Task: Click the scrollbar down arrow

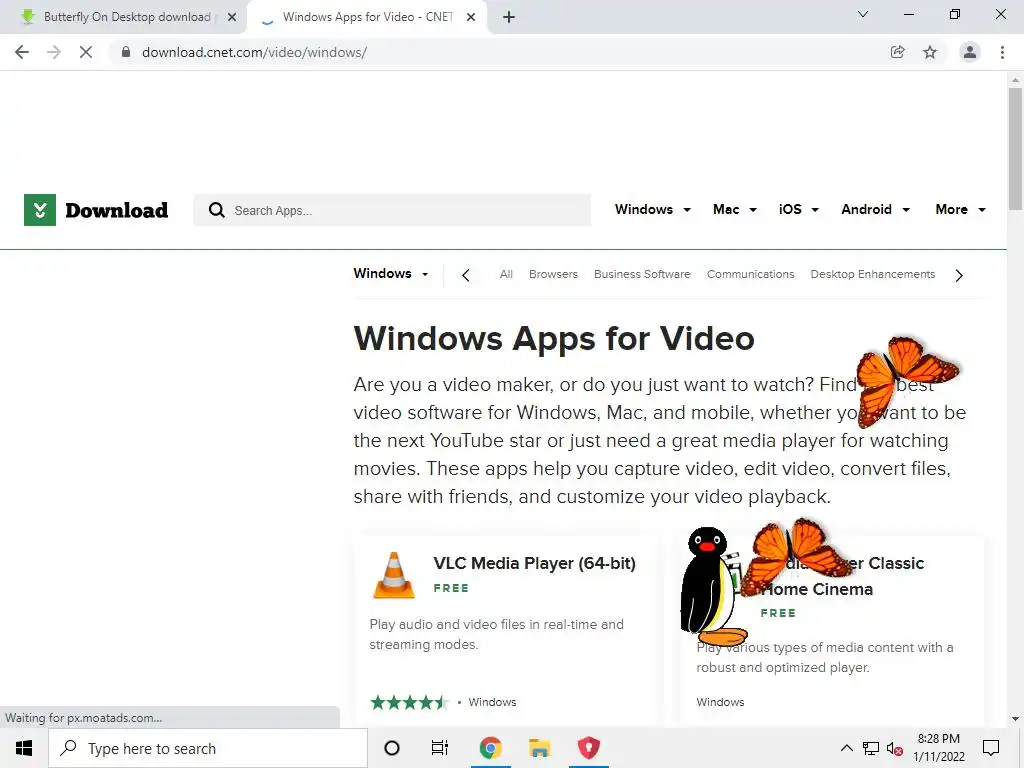Action: (1015, 719)
